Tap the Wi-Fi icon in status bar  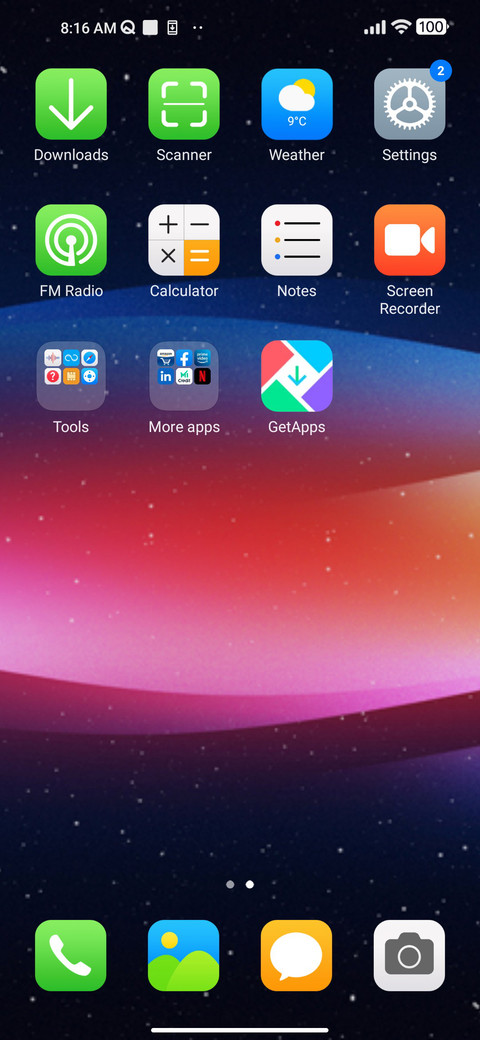pyautogui.click(x=400, y=27)
